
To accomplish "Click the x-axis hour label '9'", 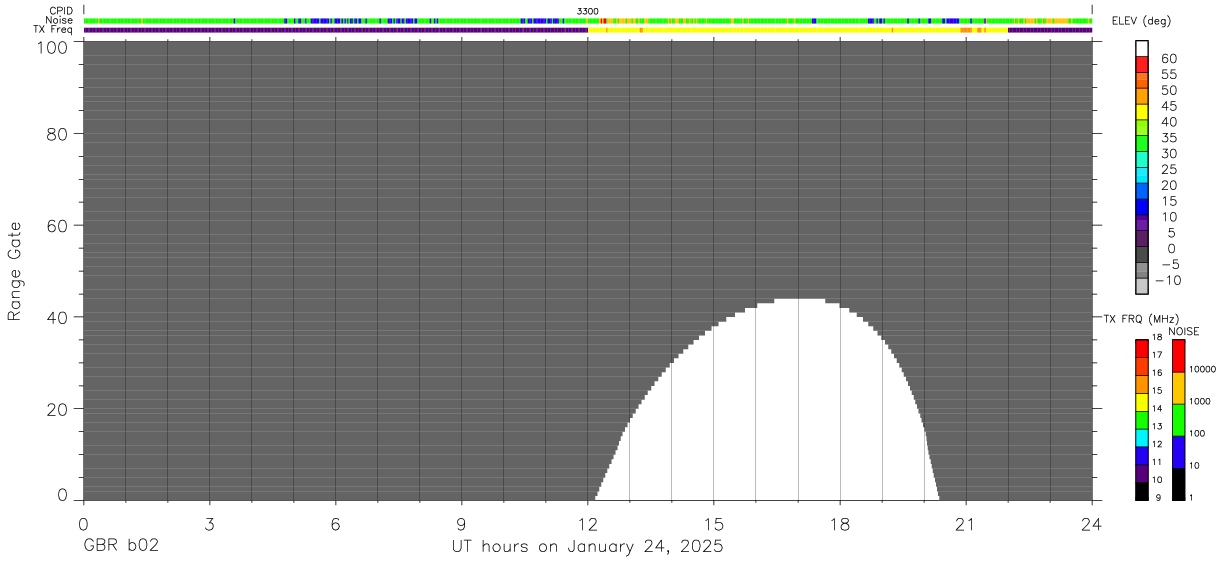I will click(461, 524).
